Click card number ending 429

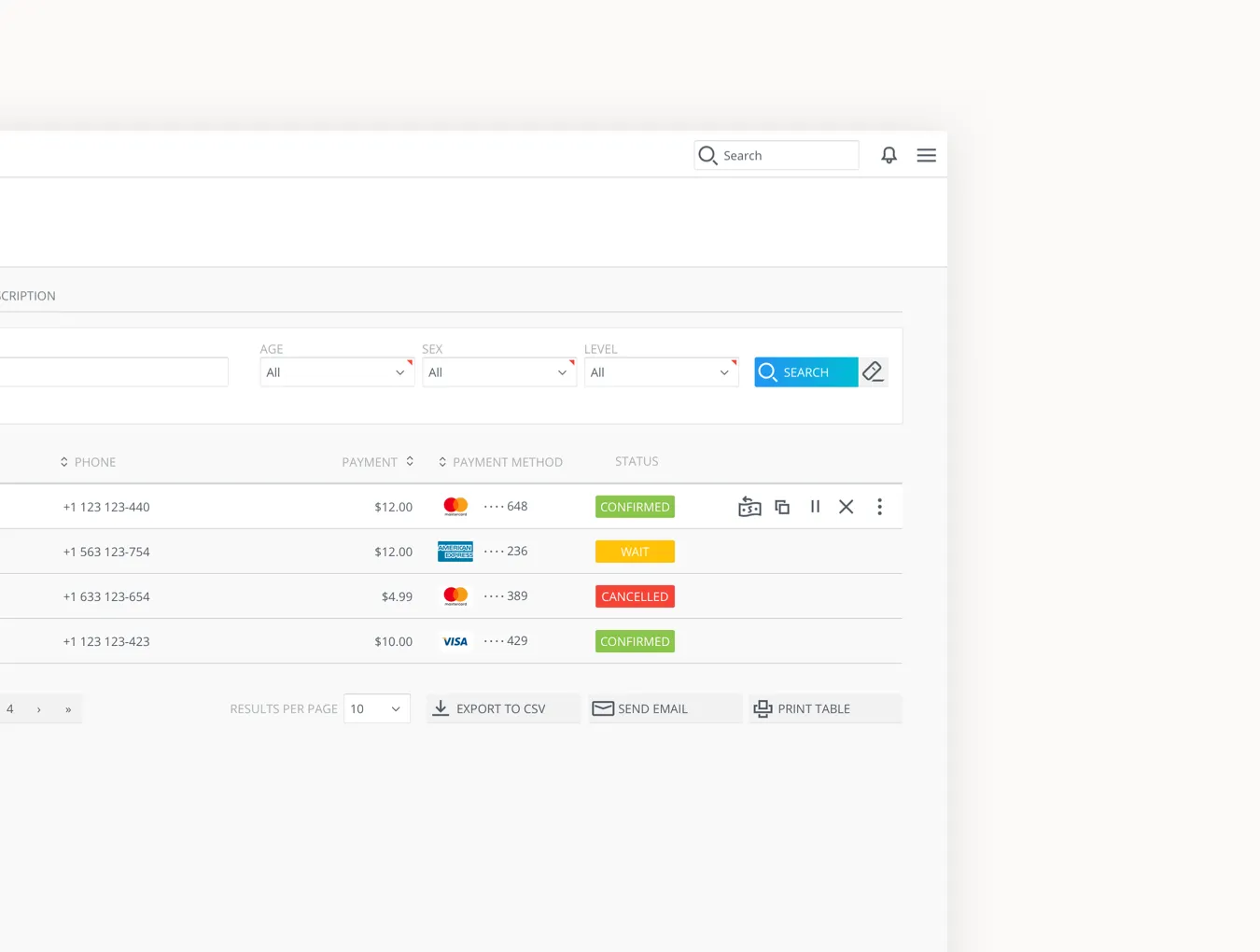click(x=506, y=640)
